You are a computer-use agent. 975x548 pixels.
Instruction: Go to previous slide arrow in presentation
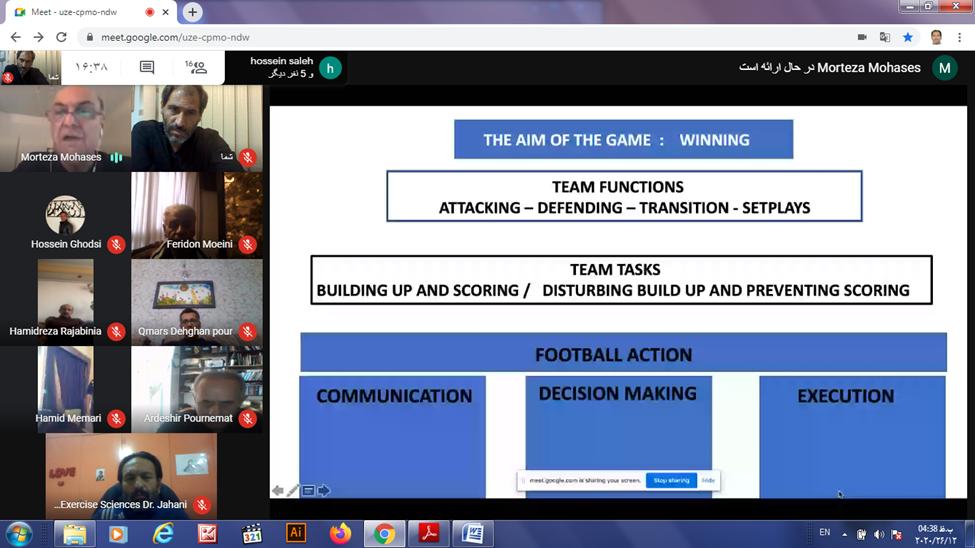[277, 491]
